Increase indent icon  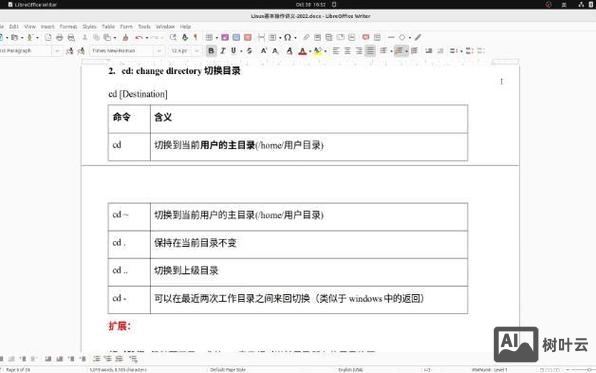point(429,51)
